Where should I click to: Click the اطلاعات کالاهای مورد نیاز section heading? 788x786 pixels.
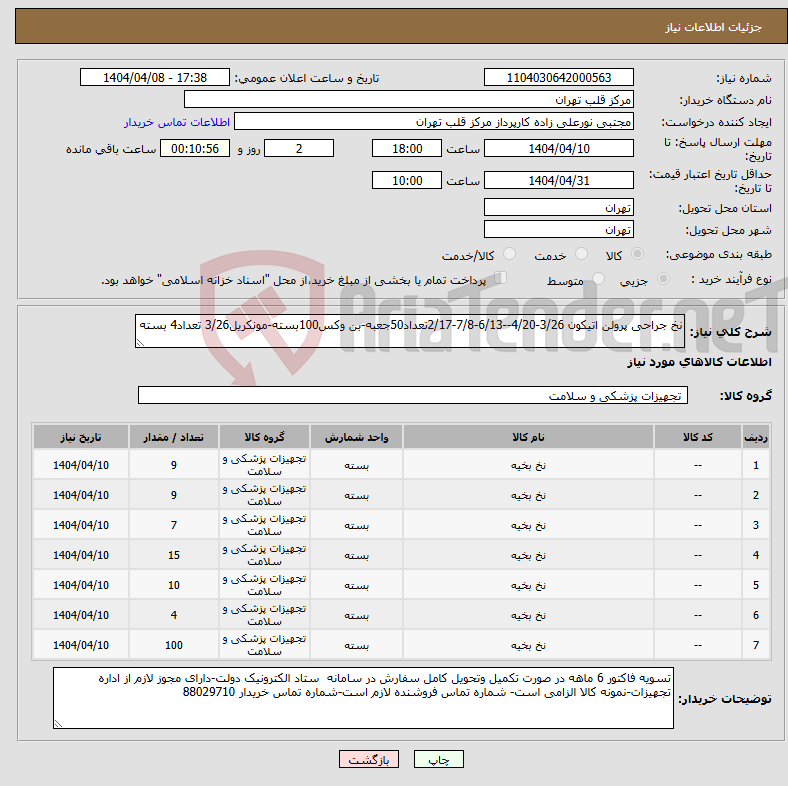pyautogui.click(x=699, y=362)
